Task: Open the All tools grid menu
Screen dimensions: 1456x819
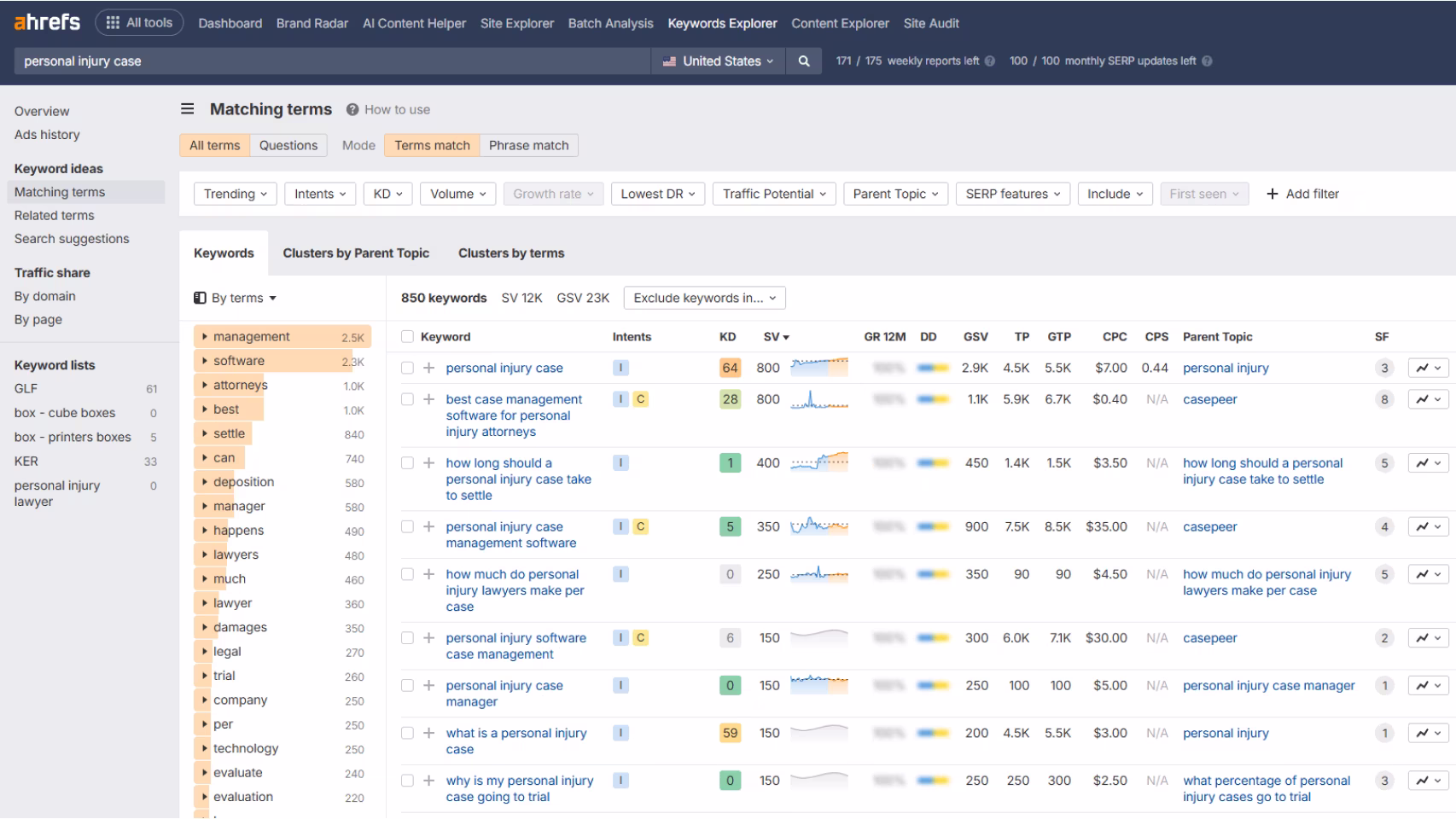Action: coord(138,23)
